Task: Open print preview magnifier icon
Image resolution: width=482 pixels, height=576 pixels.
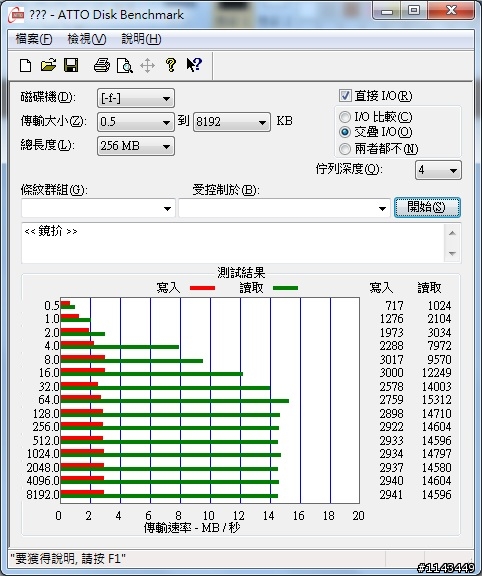Action: coord(124,66)
